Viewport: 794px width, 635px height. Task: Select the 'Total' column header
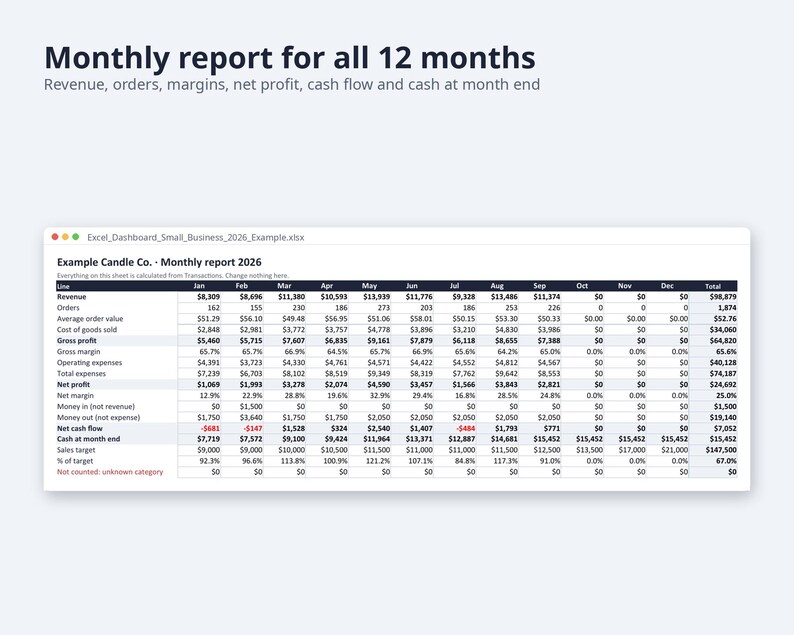712,286
